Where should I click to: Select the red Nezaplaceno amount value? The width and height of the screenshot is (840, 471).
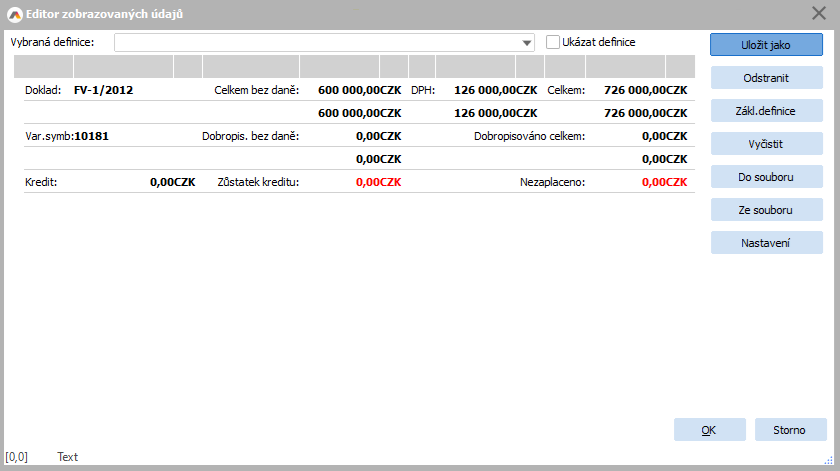click(x=664, y=183)
